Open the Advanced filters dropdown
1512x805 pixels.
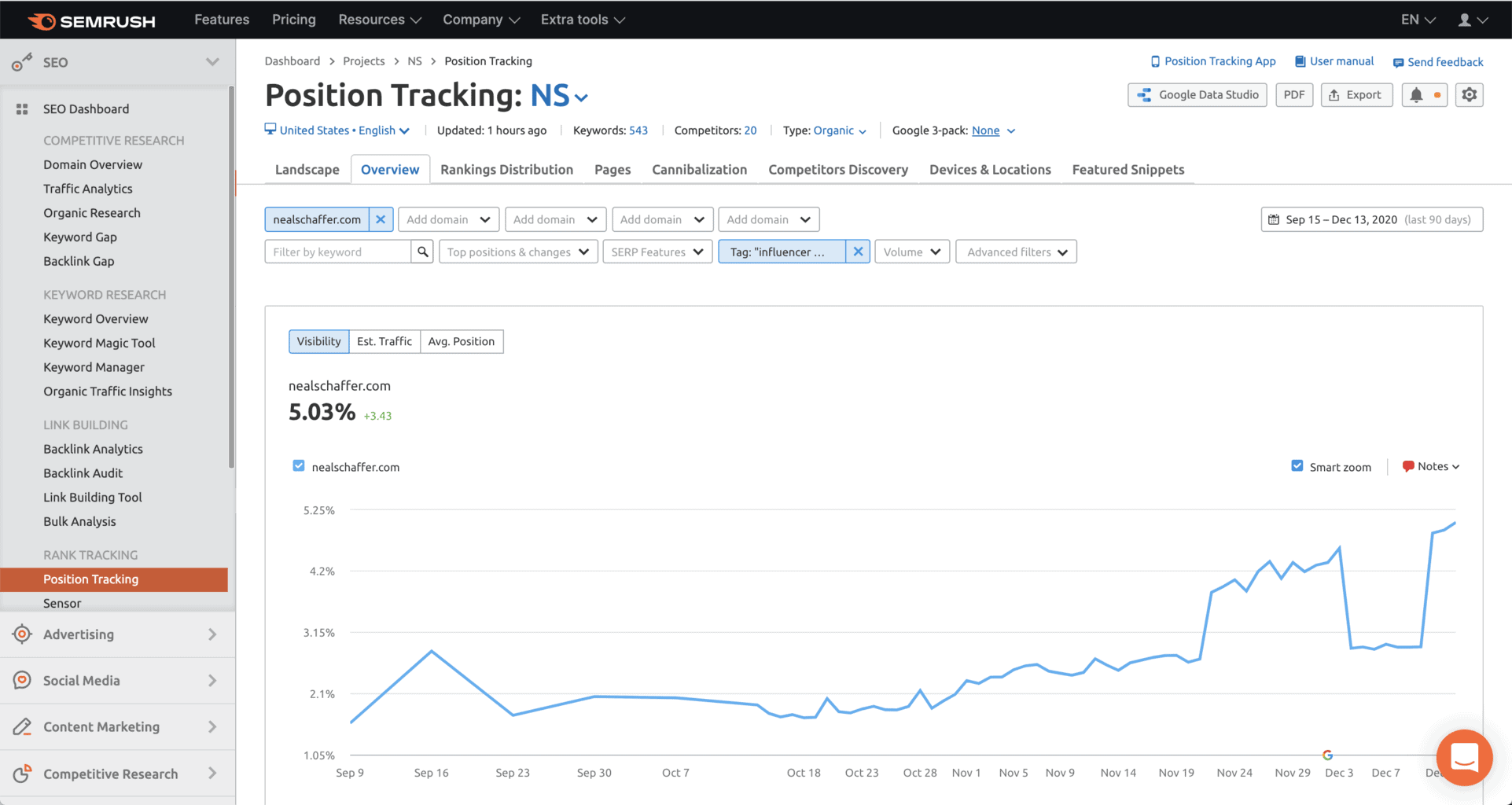coord(1016,252)
